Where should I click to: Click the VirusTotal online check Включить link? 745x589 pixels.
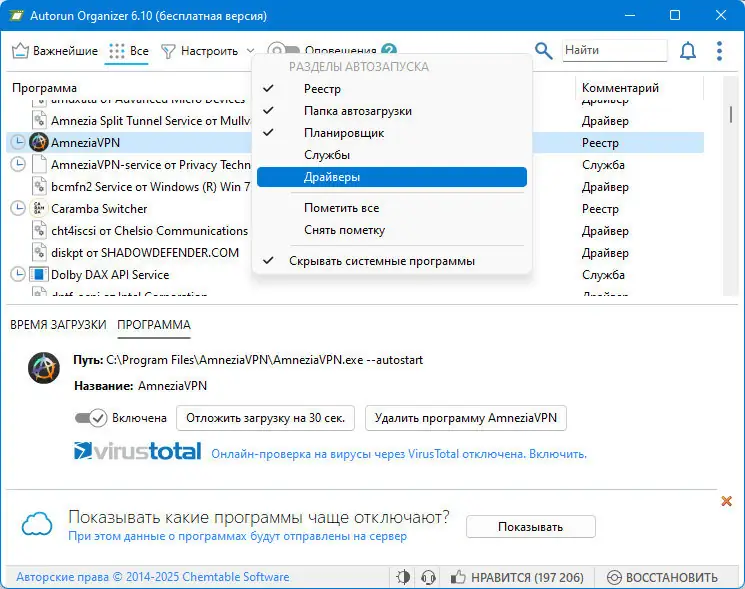click(558, 454)
